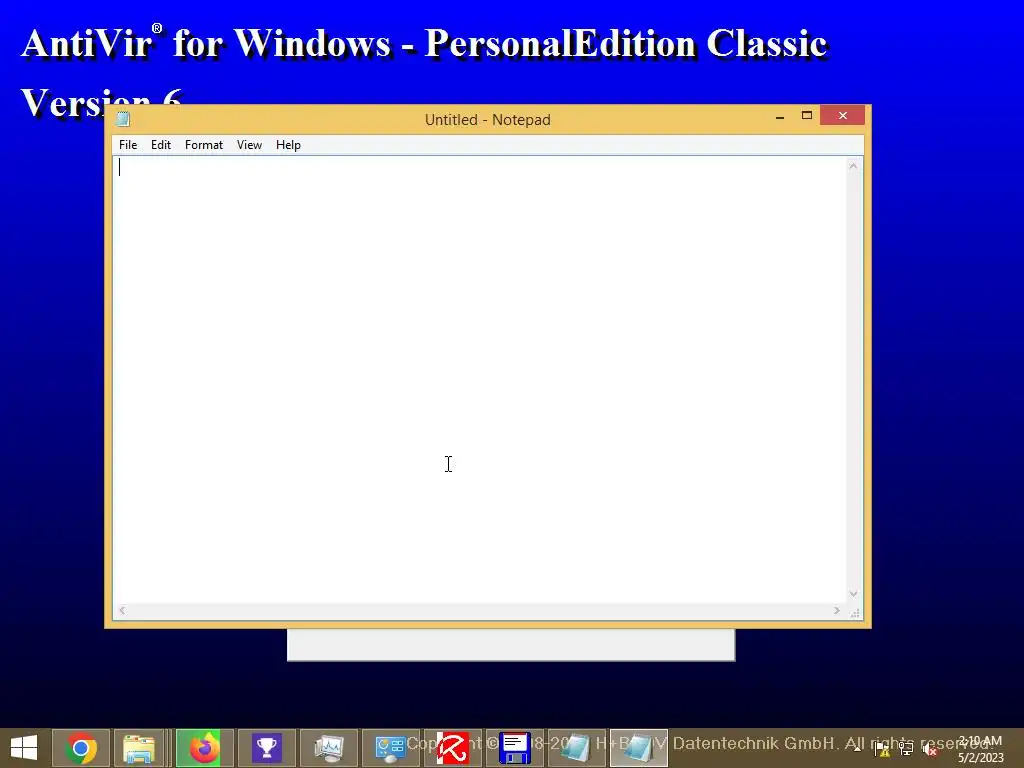Open the clock showing 5/2/2023
The image size is (1024, 768).
click(x=980, y=749)
